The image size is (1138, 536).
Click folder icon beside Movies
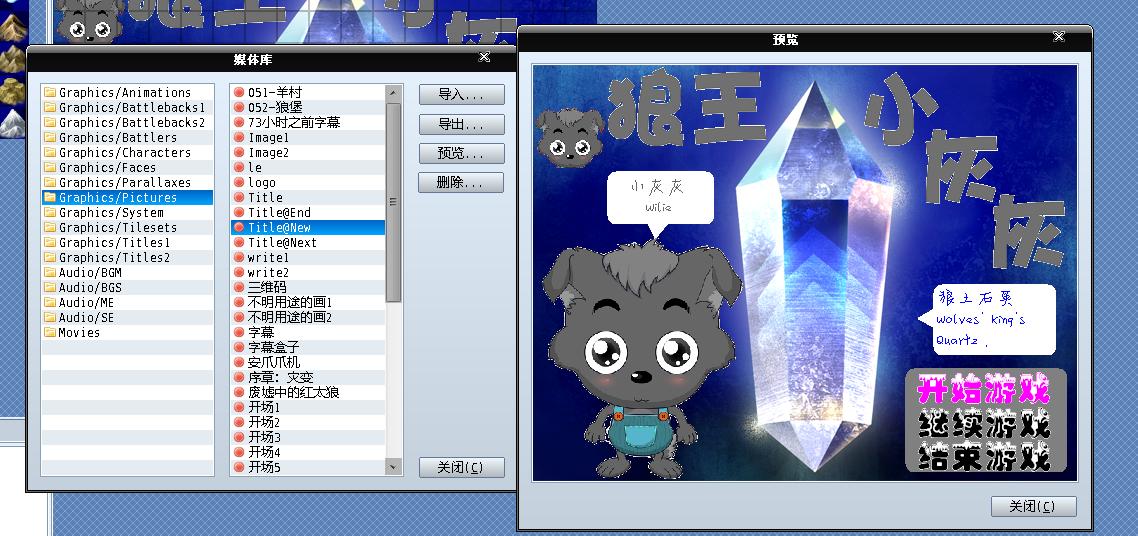tap(49, 332)
